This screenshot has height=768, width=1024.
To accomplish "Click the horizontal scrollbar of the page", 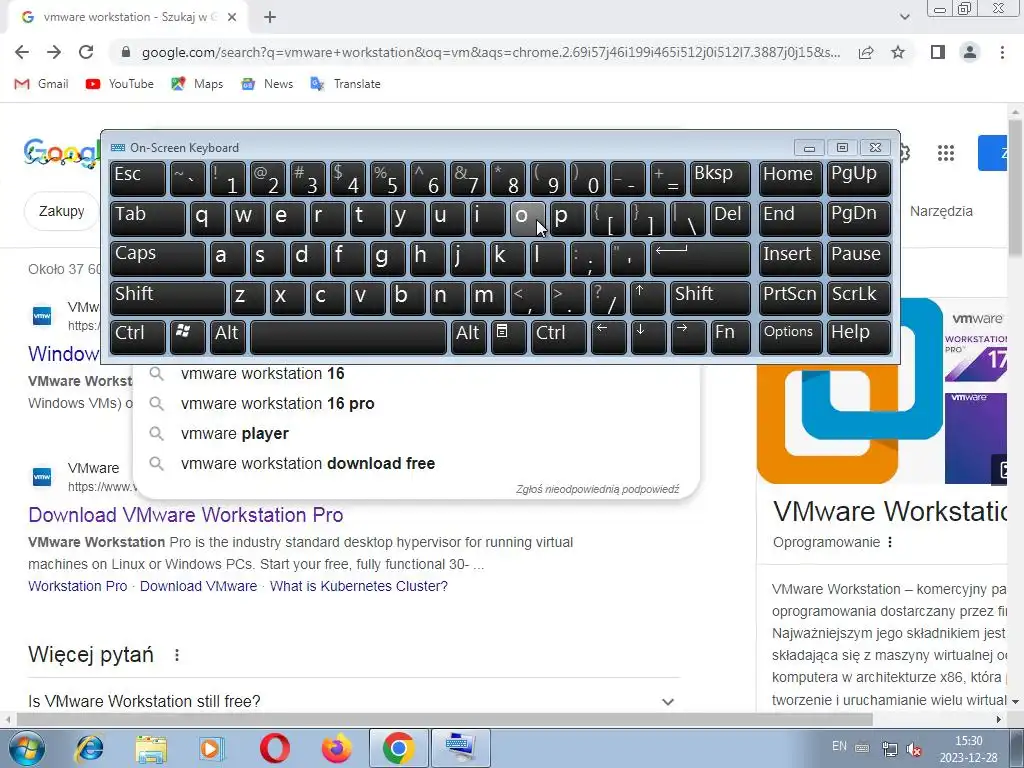I will pyautogui.click(x=444, y=719).
